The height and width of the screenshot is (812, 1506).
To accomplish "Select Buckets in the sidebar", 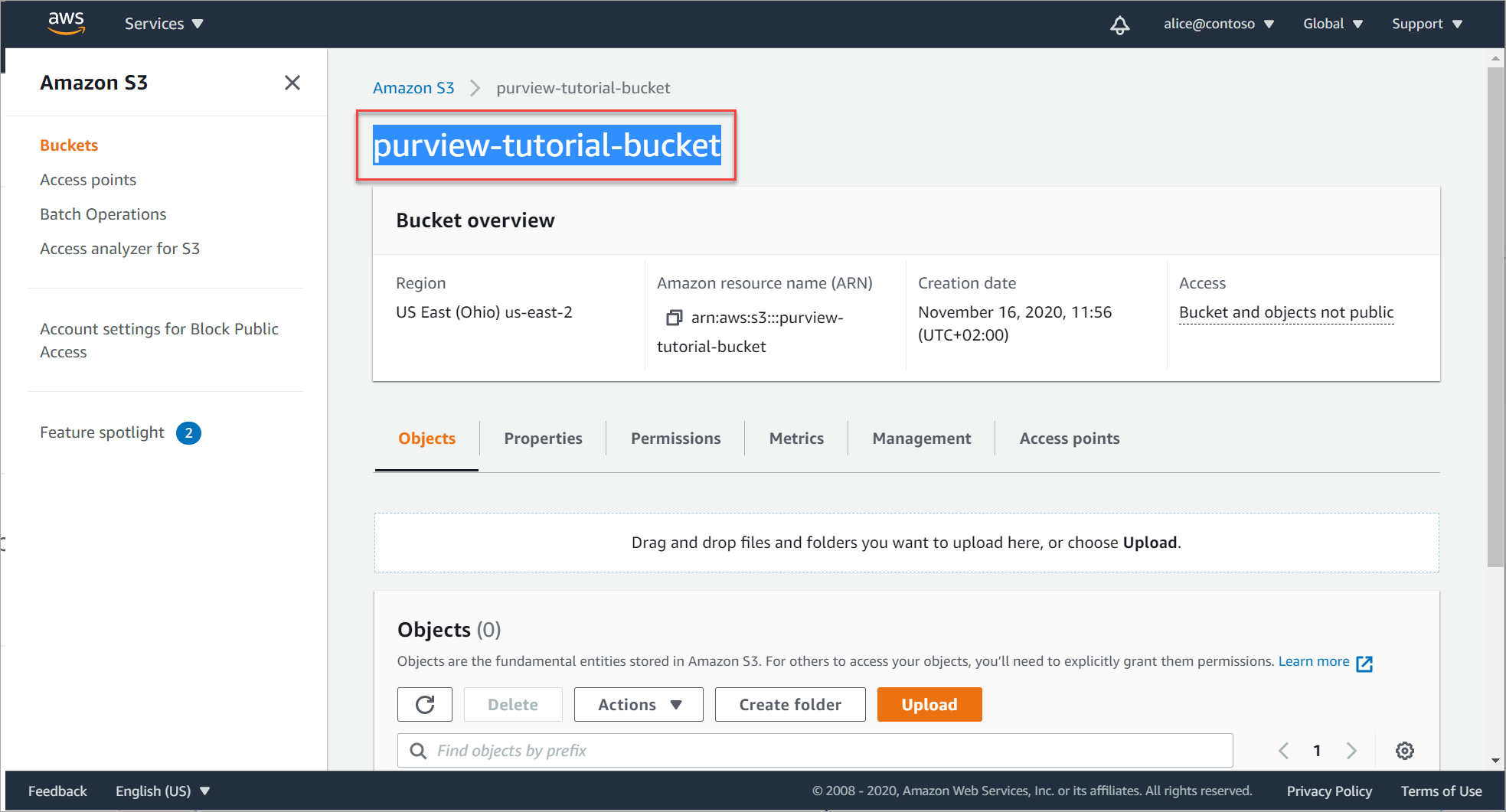I will 69,145.
